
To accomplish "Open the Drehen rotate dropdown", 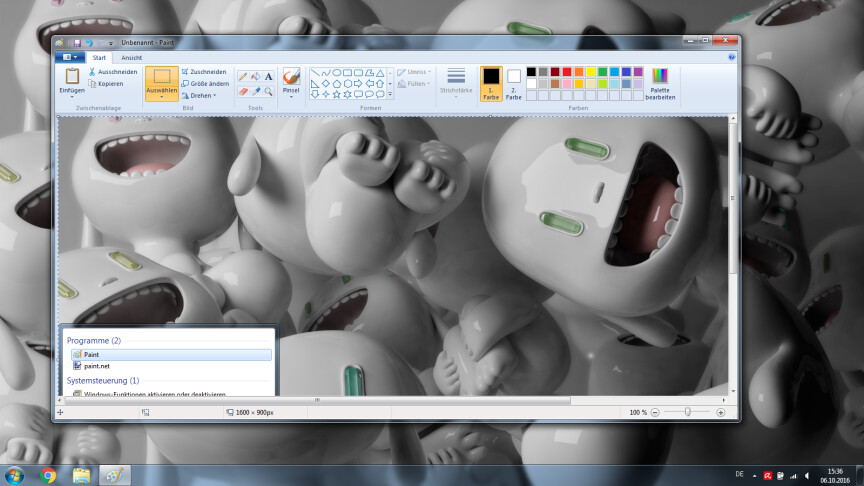I will (x=199, y=96).
